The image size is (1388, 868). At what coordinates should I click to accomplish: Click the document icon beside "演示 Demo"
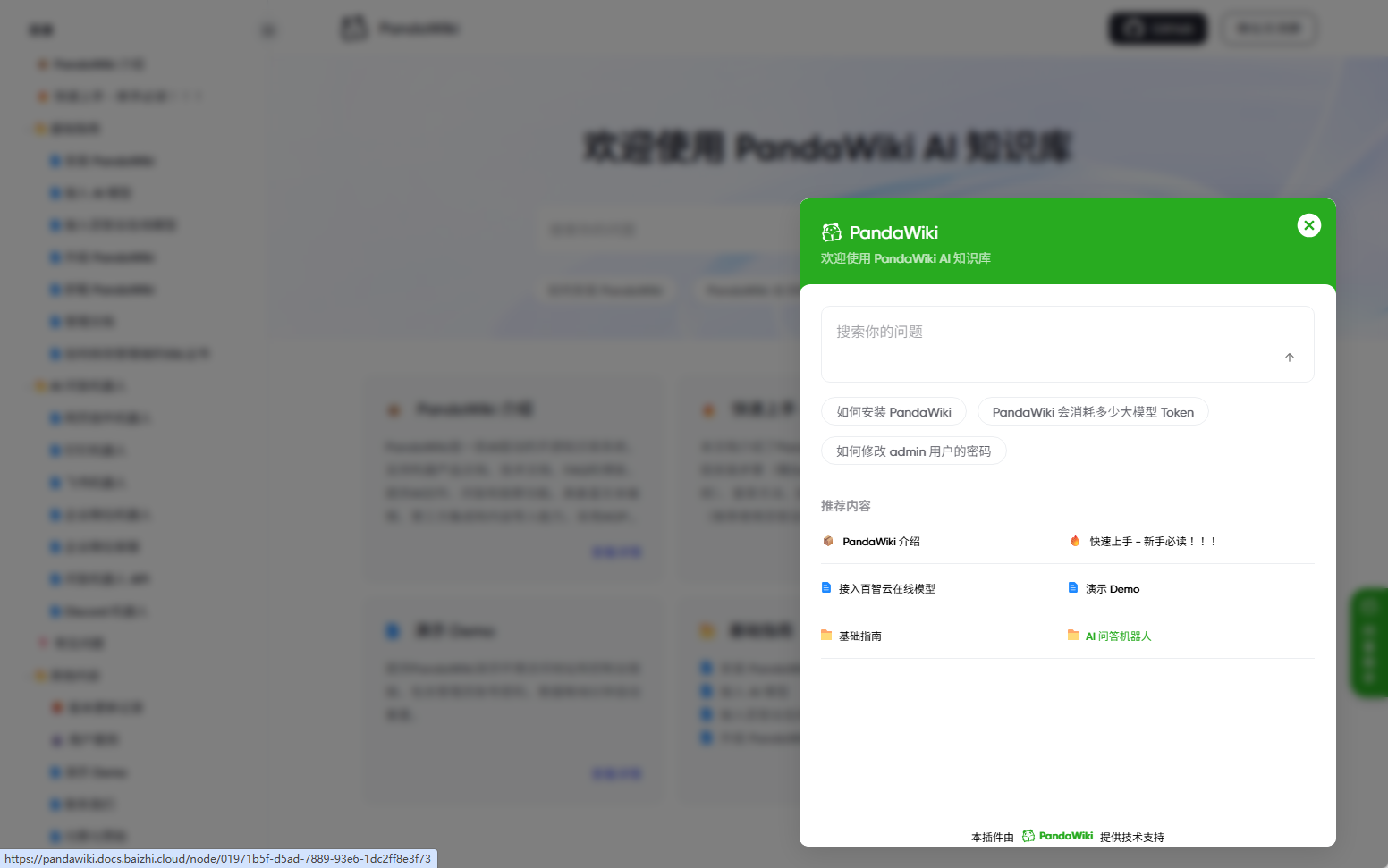[1073, 588]
